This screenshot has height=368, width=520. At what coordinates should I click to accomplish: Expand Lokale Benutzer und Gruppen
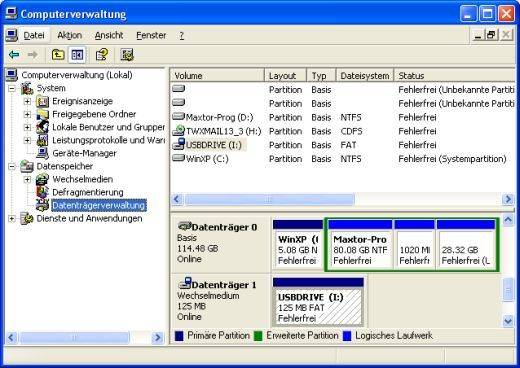pos(27,127)
